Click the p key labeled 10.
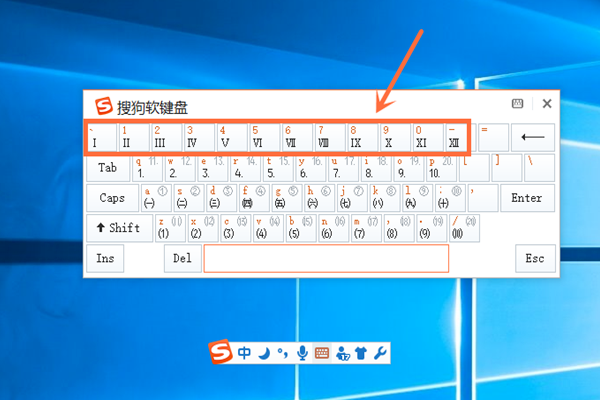This screenshot has width=600, height=400. coord(442,168)
